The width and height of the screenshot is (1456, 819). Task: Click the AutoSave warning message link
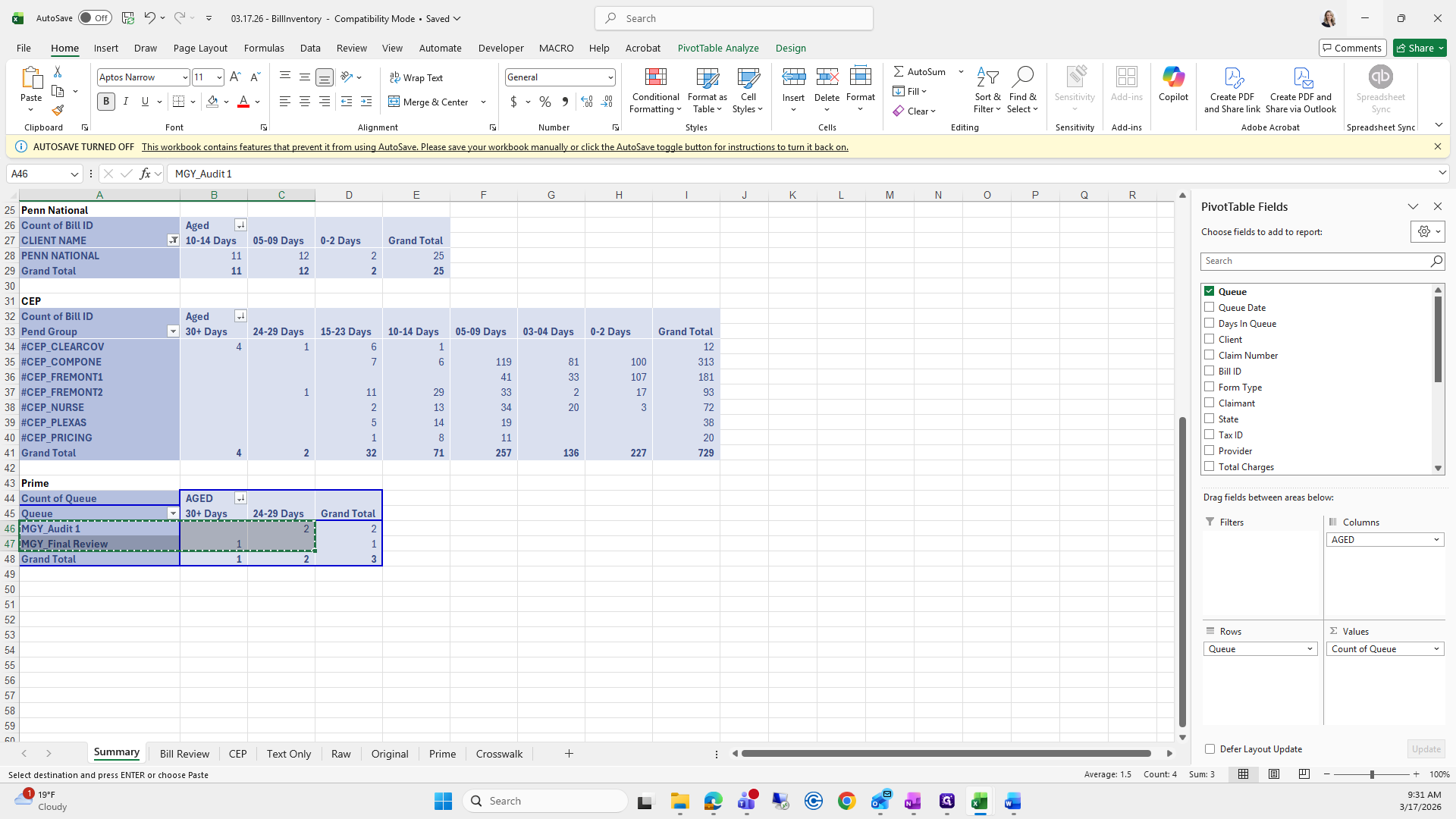(494, 147)
